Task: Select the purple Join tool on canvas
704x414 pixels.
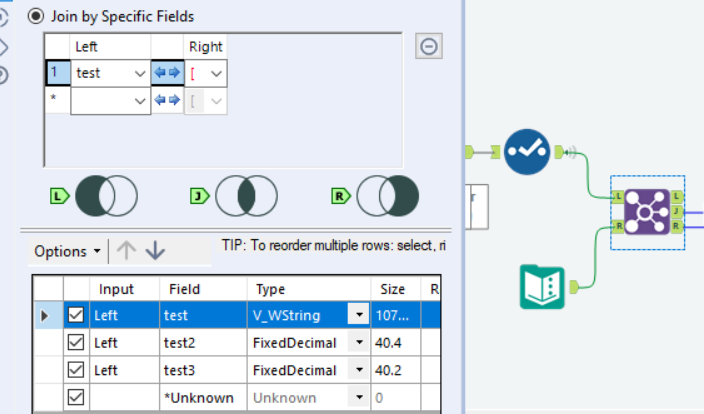Action: point(647,212)
